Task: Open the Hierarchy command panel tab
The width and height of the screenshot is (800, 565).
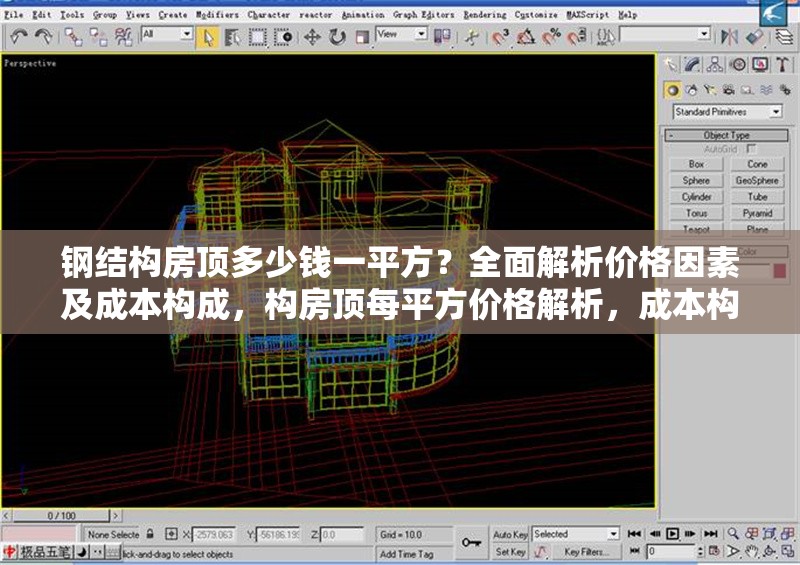Action: click(x=715, y=65)
